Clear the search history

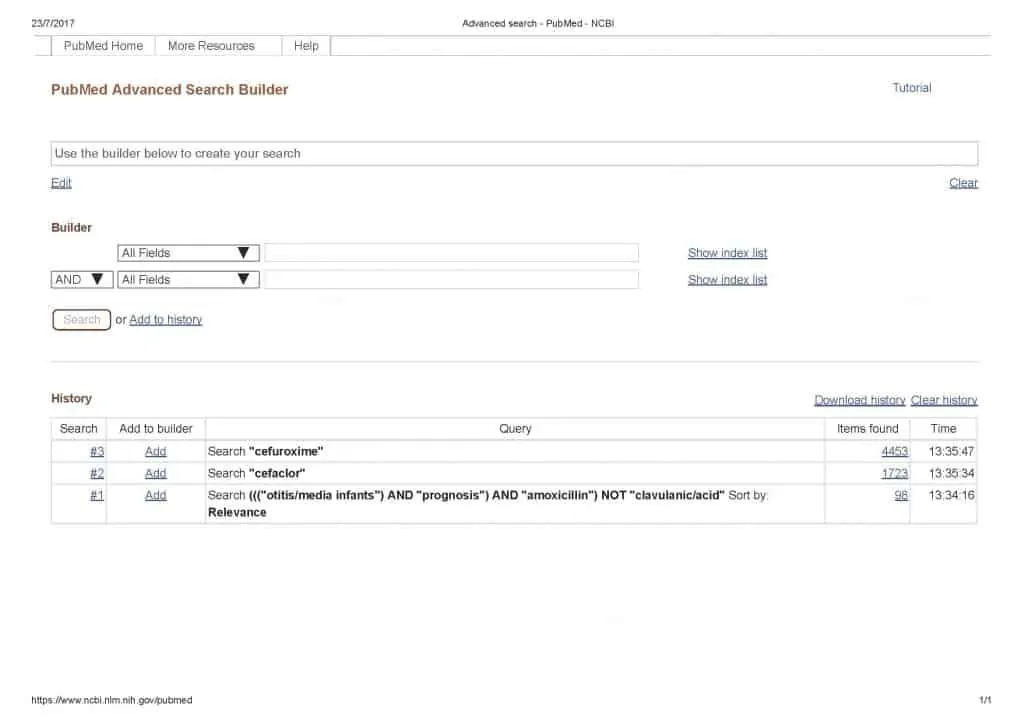(944, 400)
